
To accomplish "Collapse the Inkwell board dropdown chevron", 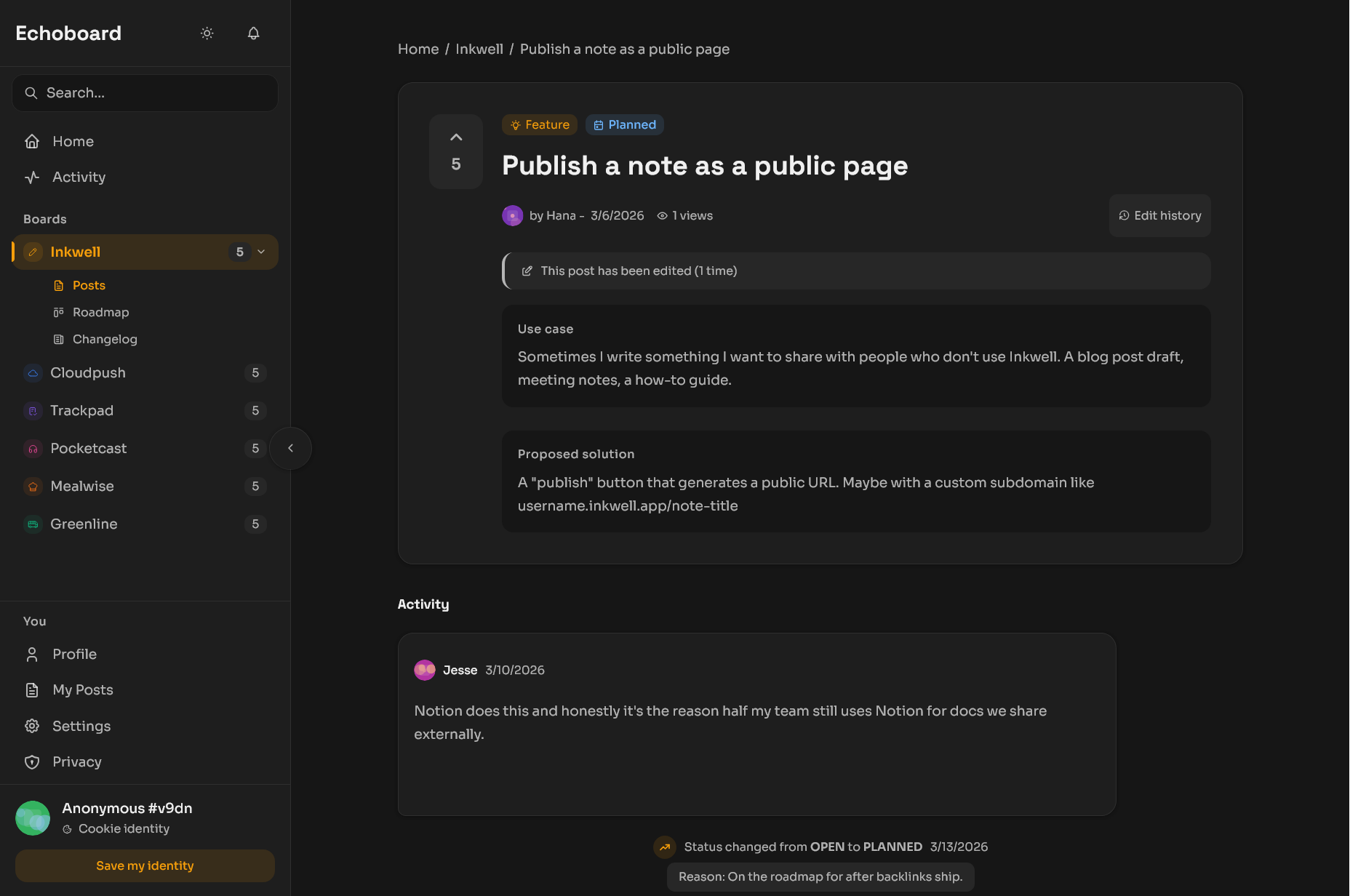I will 262,252.
